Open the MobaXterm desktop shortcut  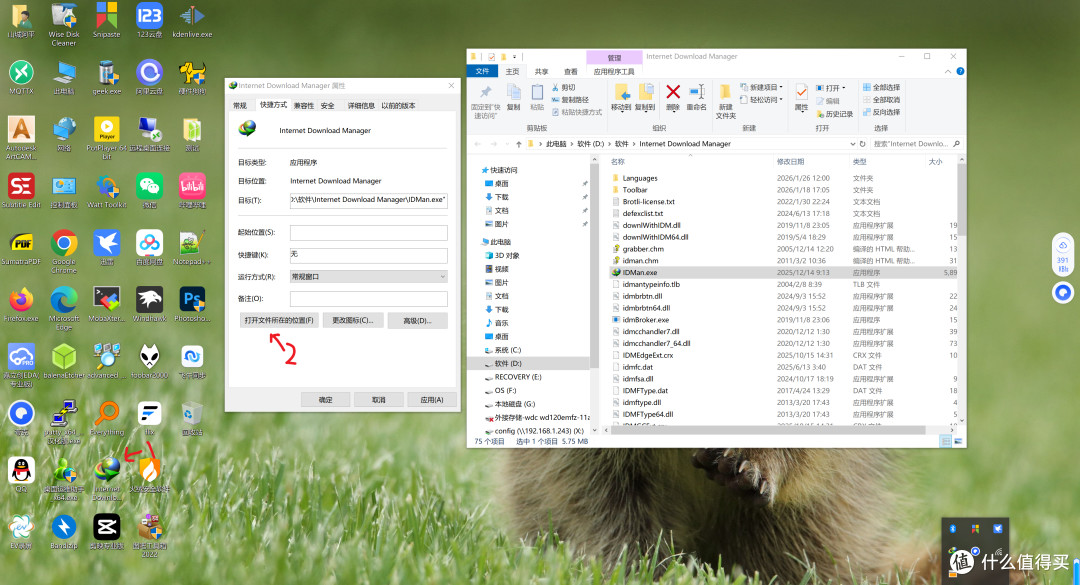click(x=107, y=305)
